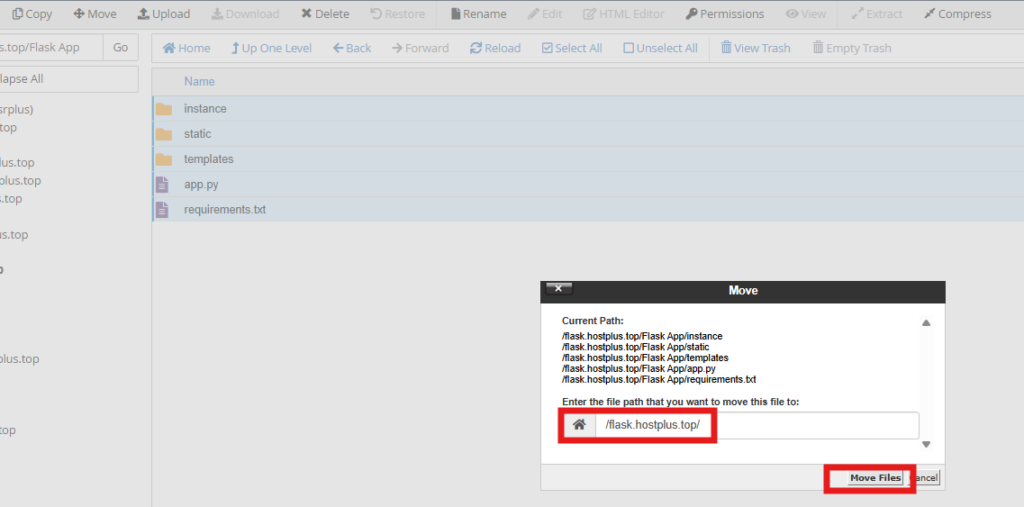The height and width of the screenshot is (507, 1024).
Task: Click the Copy toolbar button
Action: tap(32, 14)
